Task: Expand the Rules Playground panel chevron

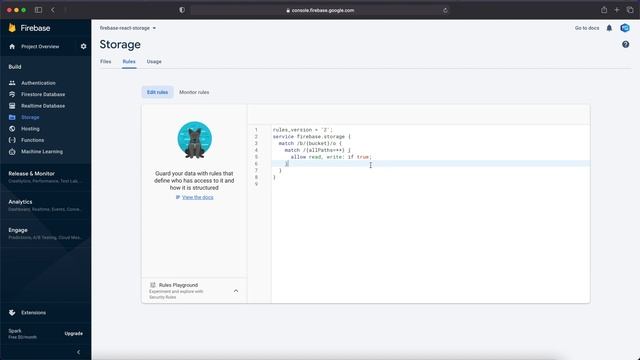Action: [236, 291]
